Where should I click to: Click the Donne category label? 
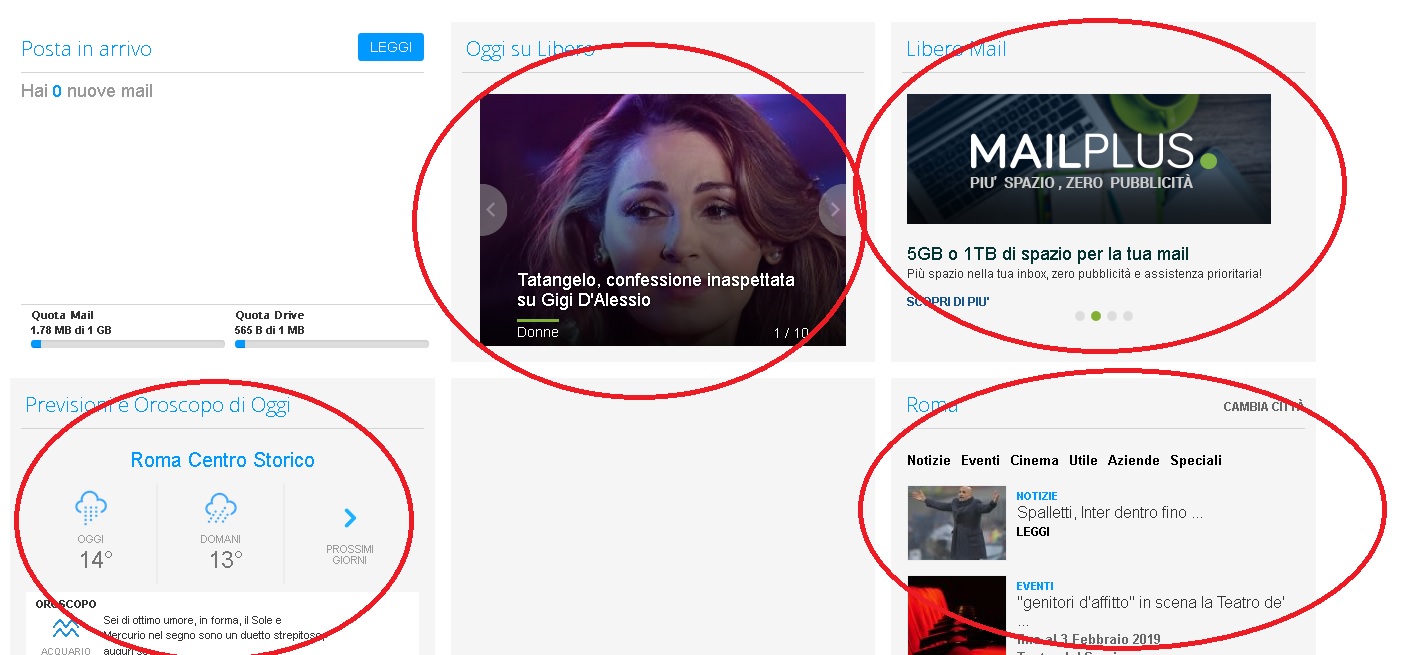[x=538, y=332]
